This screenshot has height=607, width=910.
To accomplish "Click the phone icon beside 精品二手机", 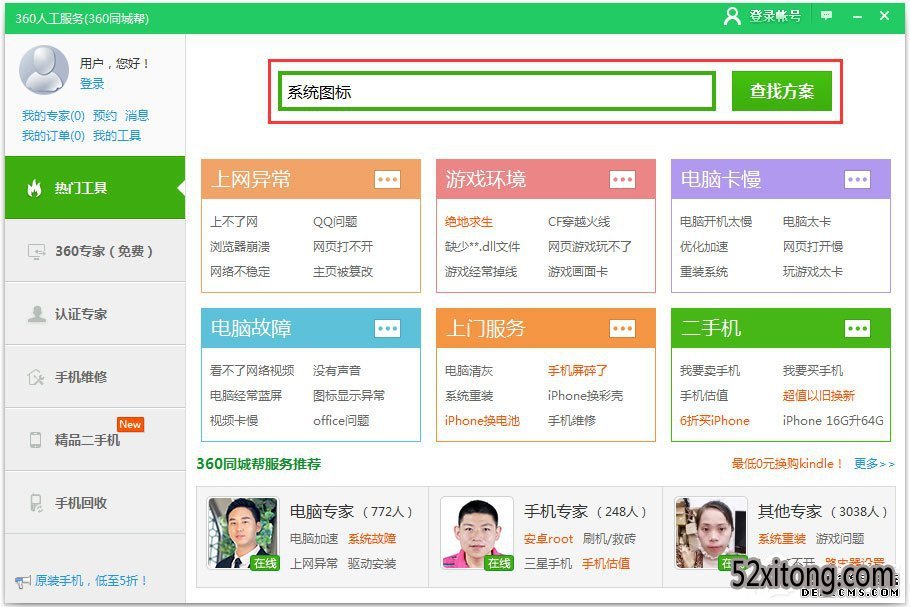I will [35, 440].
